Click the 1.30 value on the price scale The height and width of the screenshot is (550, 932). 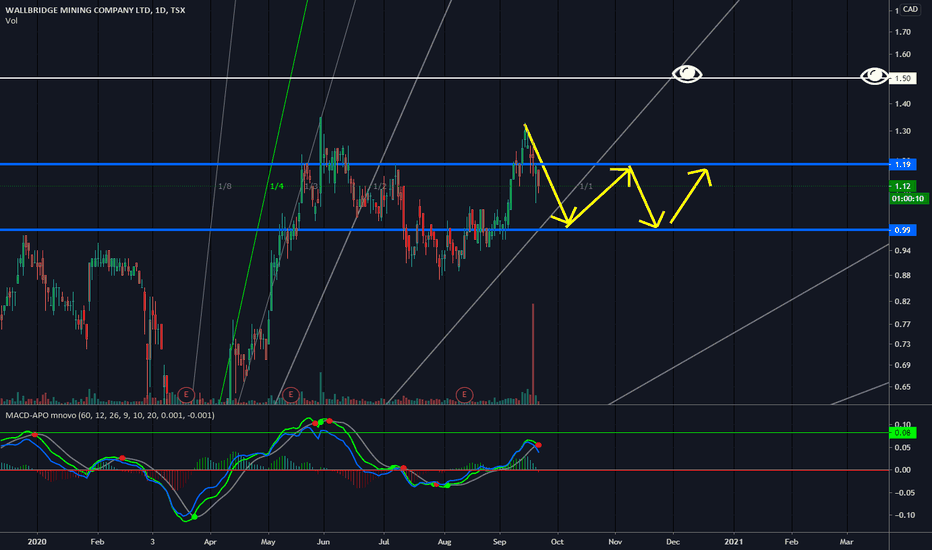tap(902, 131)
